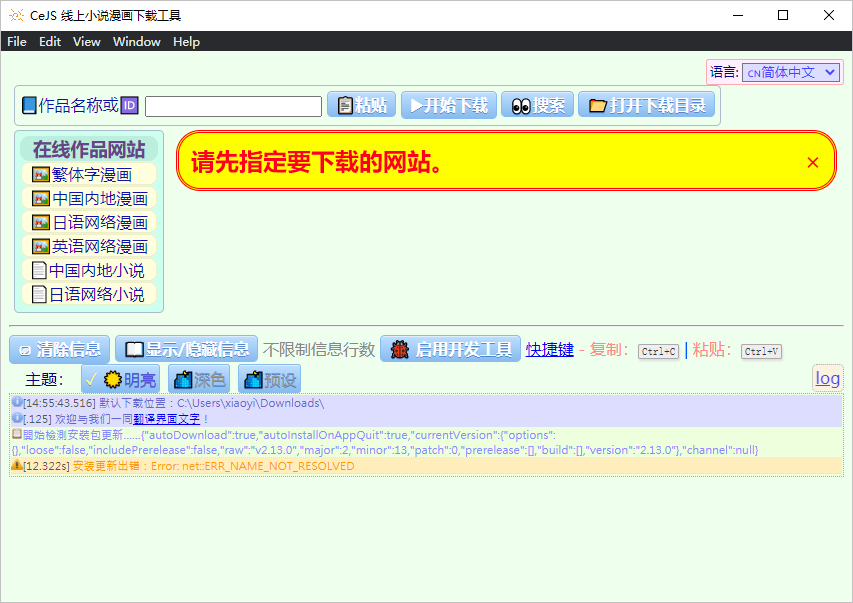Open the File menu
Image resolution: width=853 pixels, height=603 pixels.
(x=17, y=41)
